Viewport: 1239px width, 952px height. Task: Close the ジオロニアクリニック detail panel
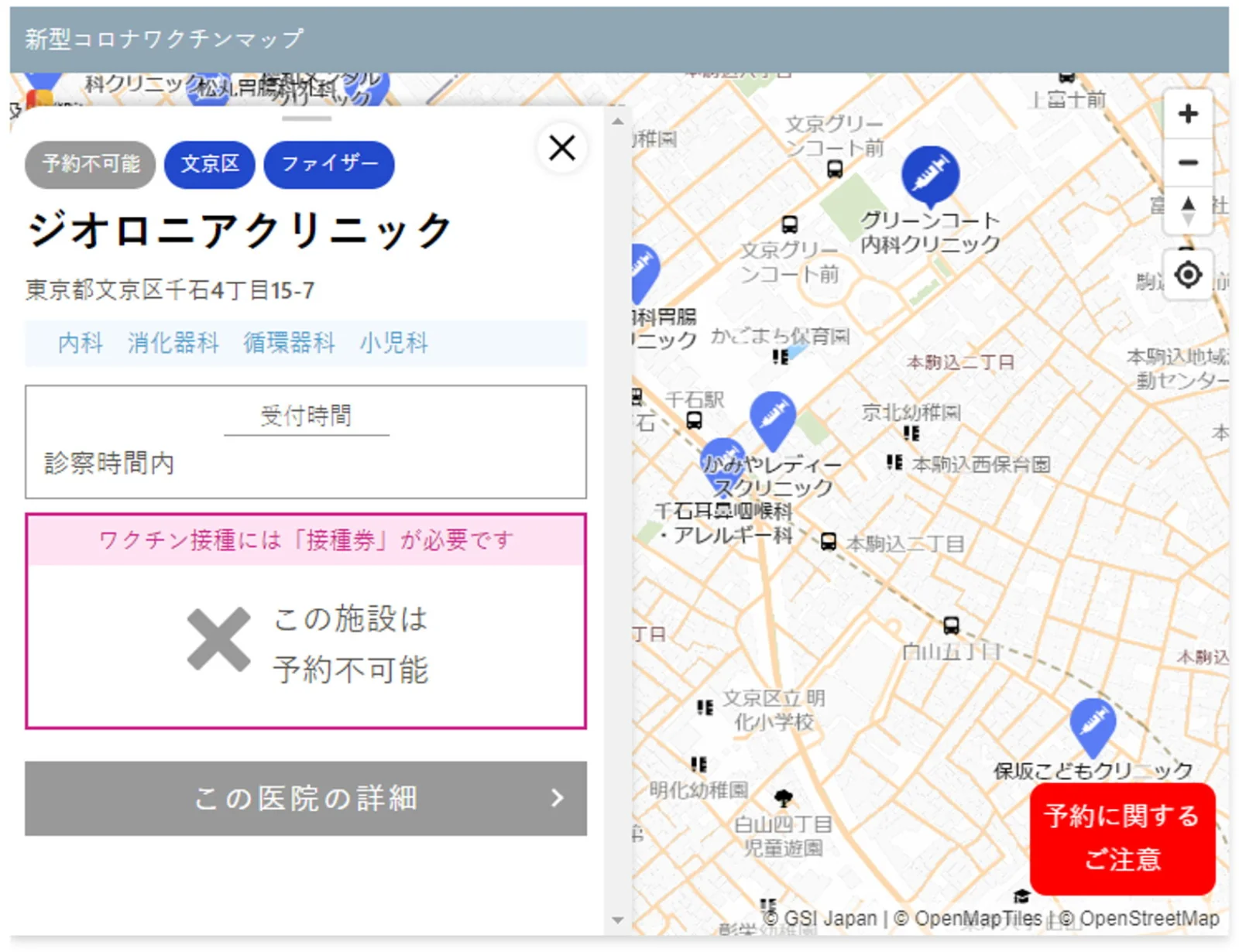coord(561,147)
